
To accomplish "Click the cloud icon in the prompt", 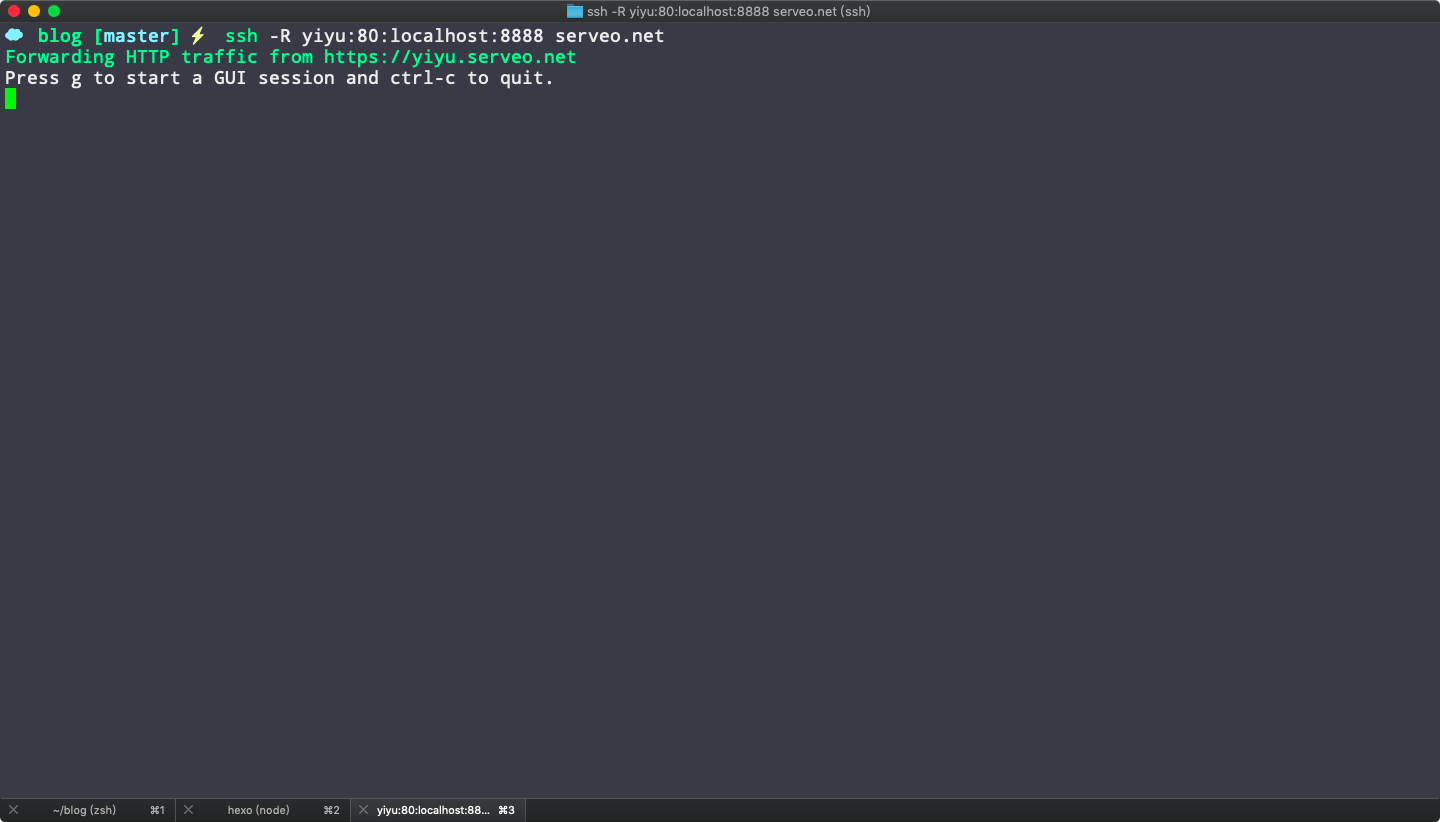I will point(14,35).
